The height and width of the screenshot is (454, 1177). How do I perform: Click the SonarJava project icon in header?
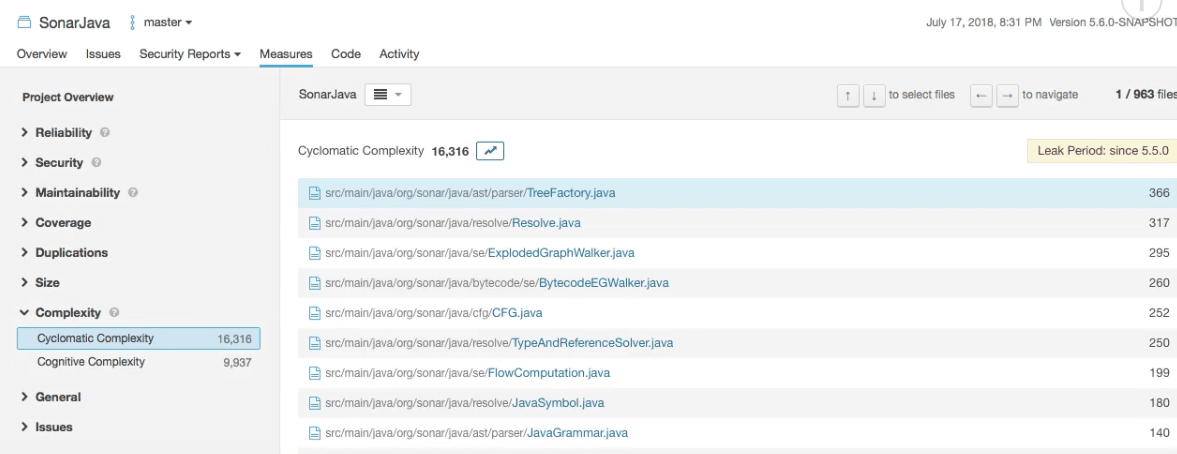24,23
